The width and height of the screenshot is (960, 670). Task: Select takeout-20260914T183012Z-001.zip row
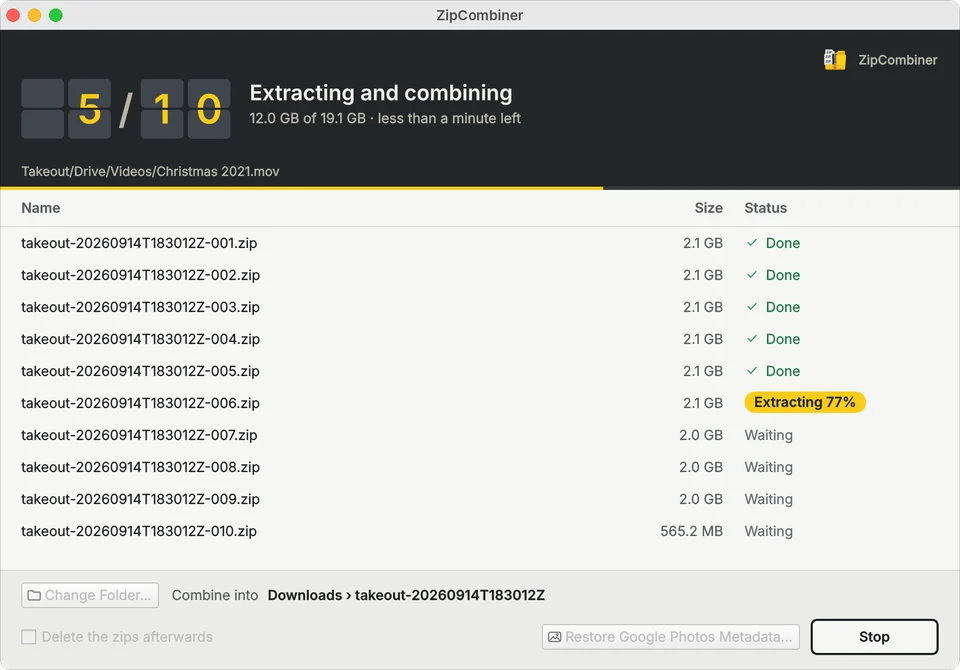480,243
